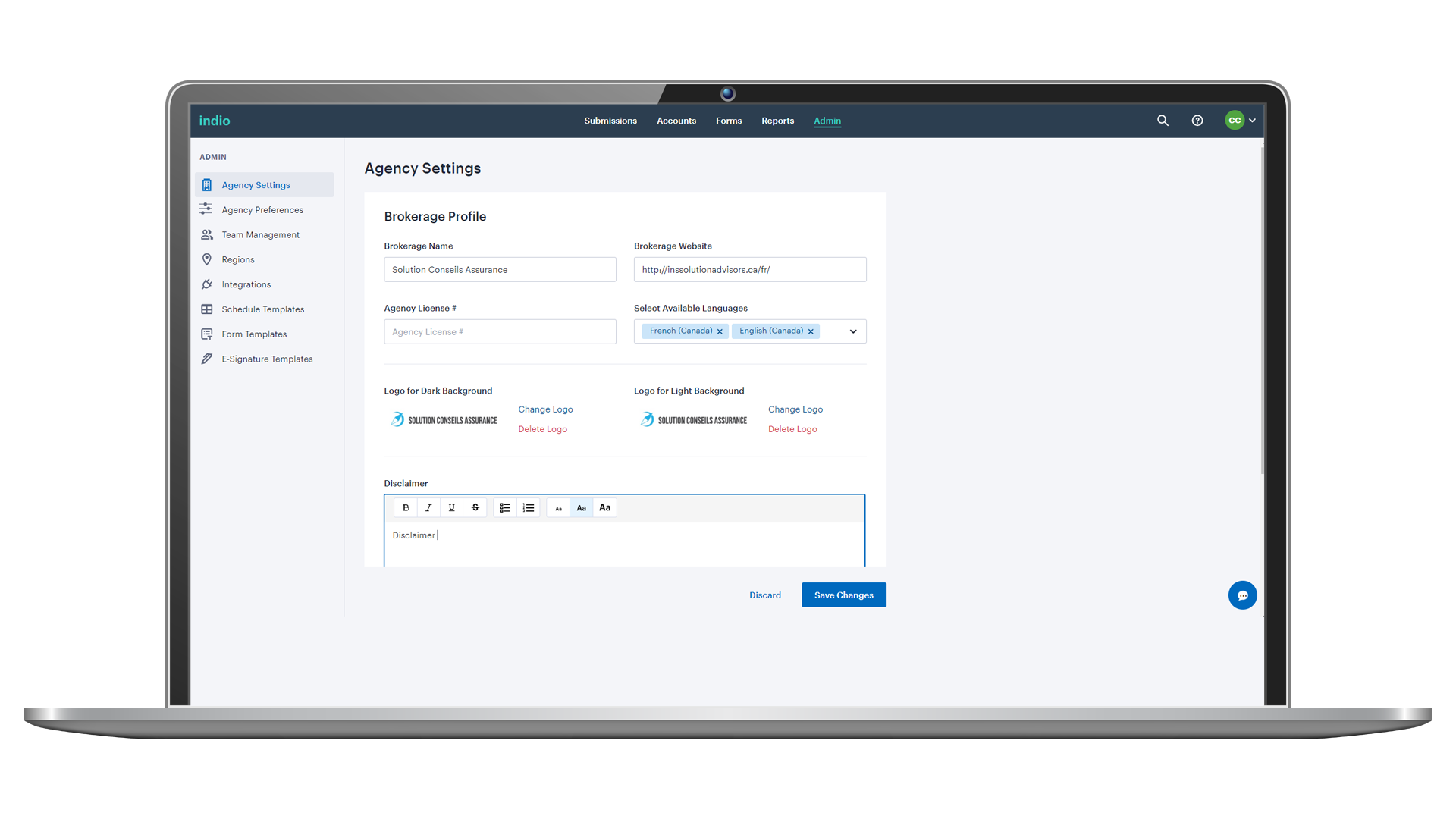Screen dimensions: 1456x819
Task: Click Delete Logo for dark background
Action: [542, 429]
